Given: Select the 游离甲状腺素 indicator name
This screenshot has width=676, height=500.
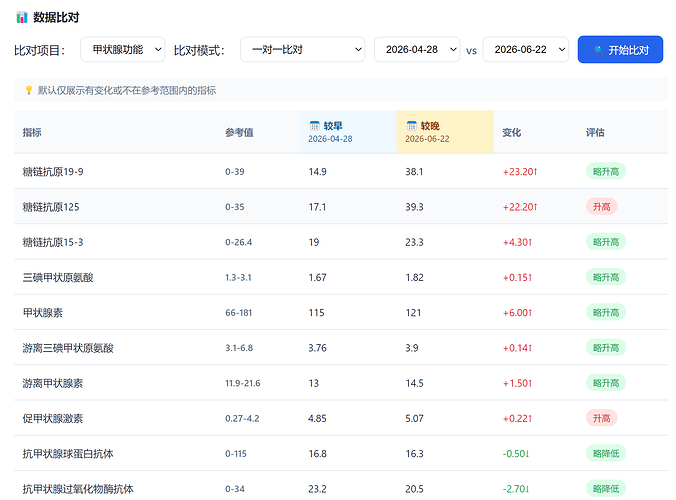Looking at the screenshot, I should [53, 383].
